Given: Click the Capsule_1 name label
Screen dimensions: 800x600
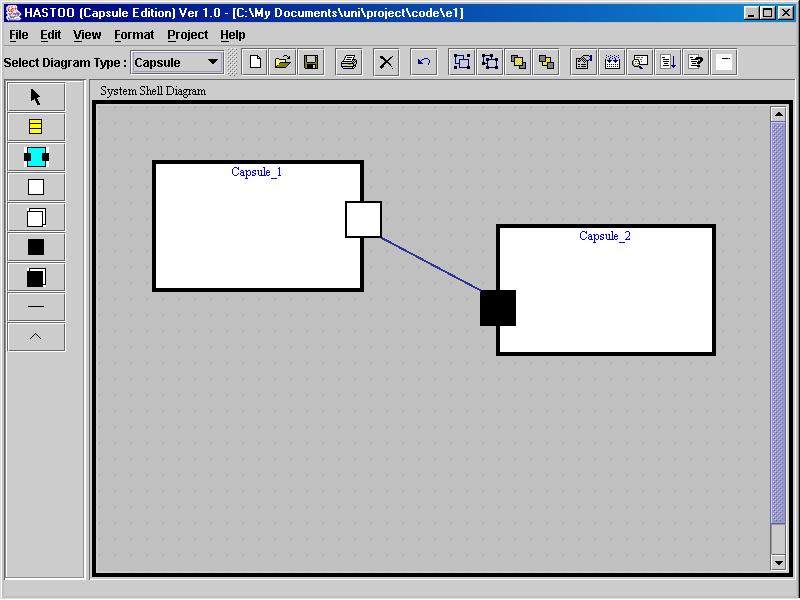Looking at the screenshot, I should (x=257, y=172).
